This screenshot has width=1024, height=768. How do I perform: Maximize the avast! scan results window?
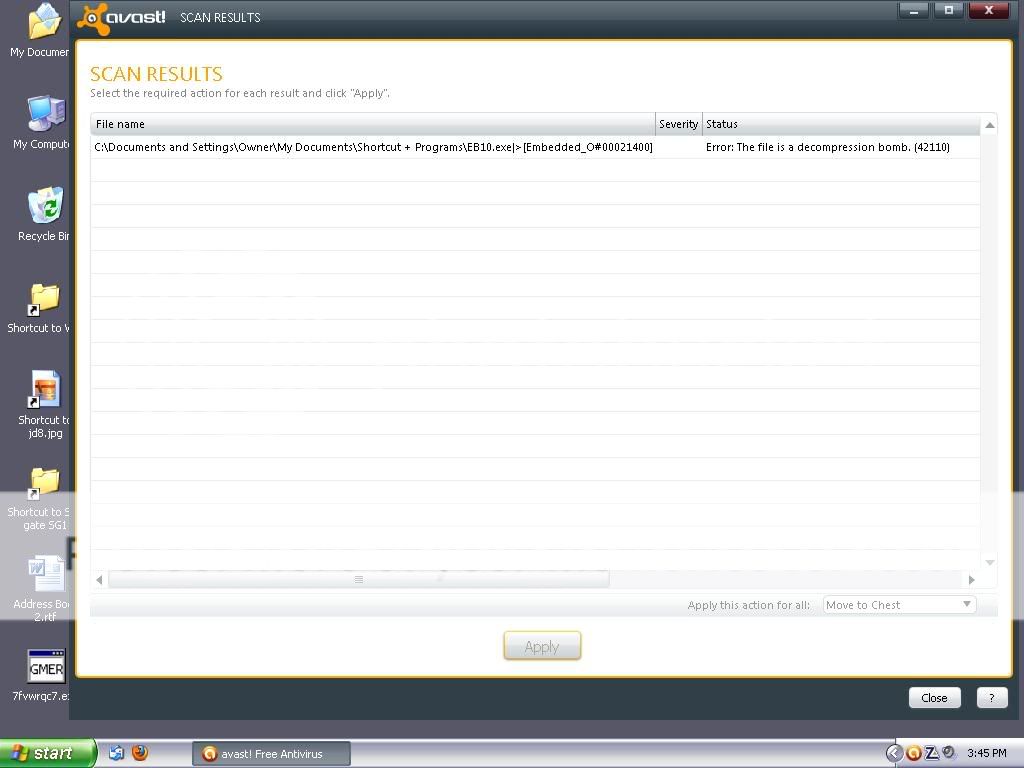(949, 10)
